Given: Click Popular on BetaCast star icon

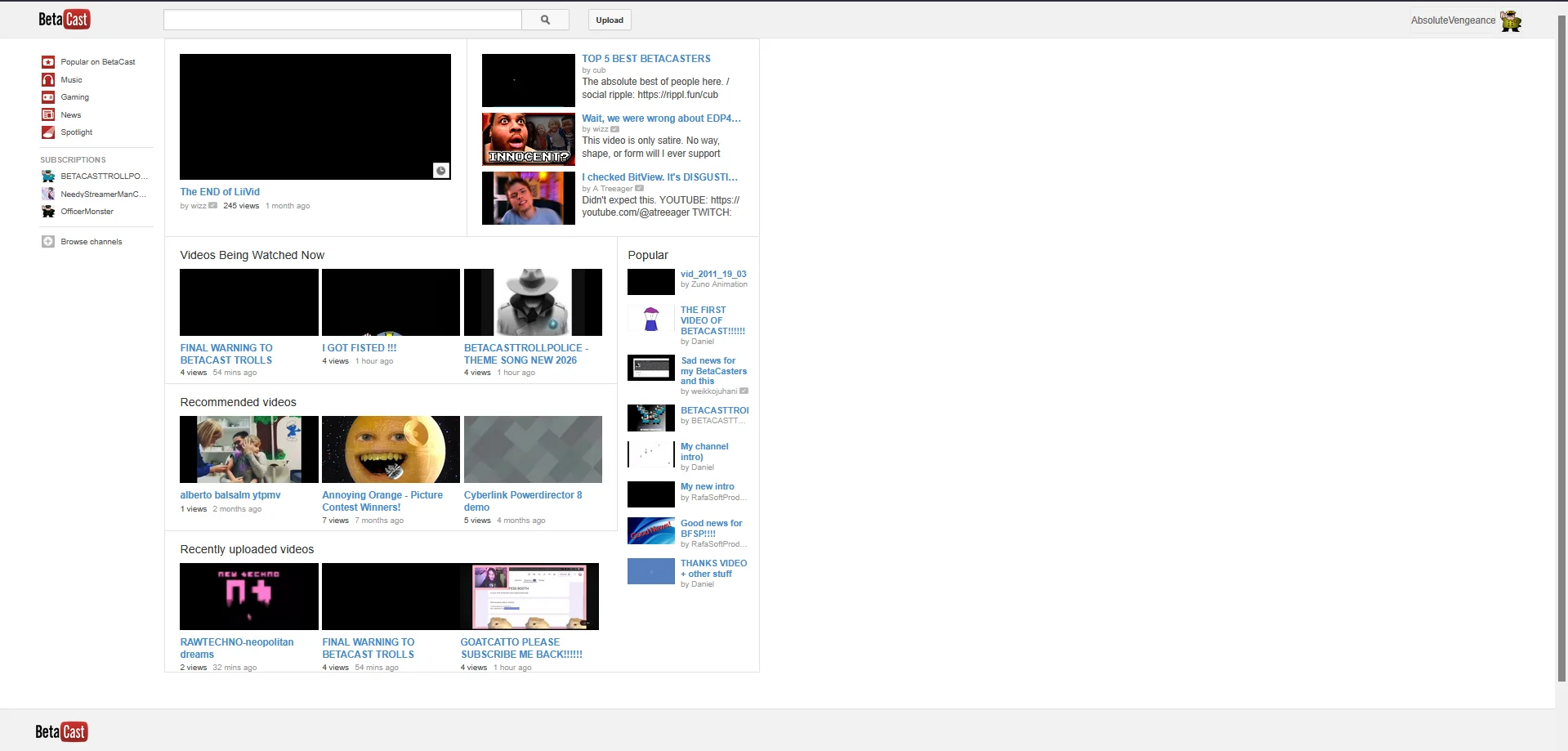Looking at the screenshot, I should (48, 62).
